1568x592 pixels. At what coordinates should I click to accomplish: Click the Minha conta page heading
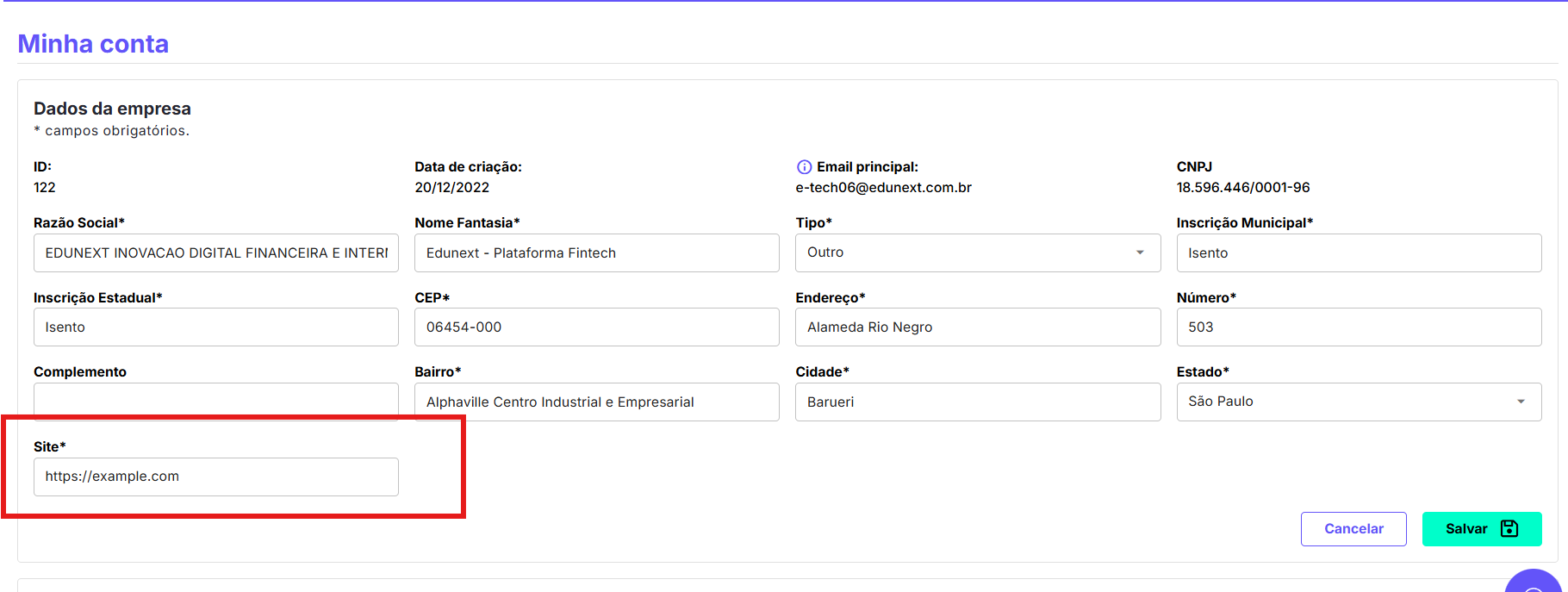[x=93, y=44]
